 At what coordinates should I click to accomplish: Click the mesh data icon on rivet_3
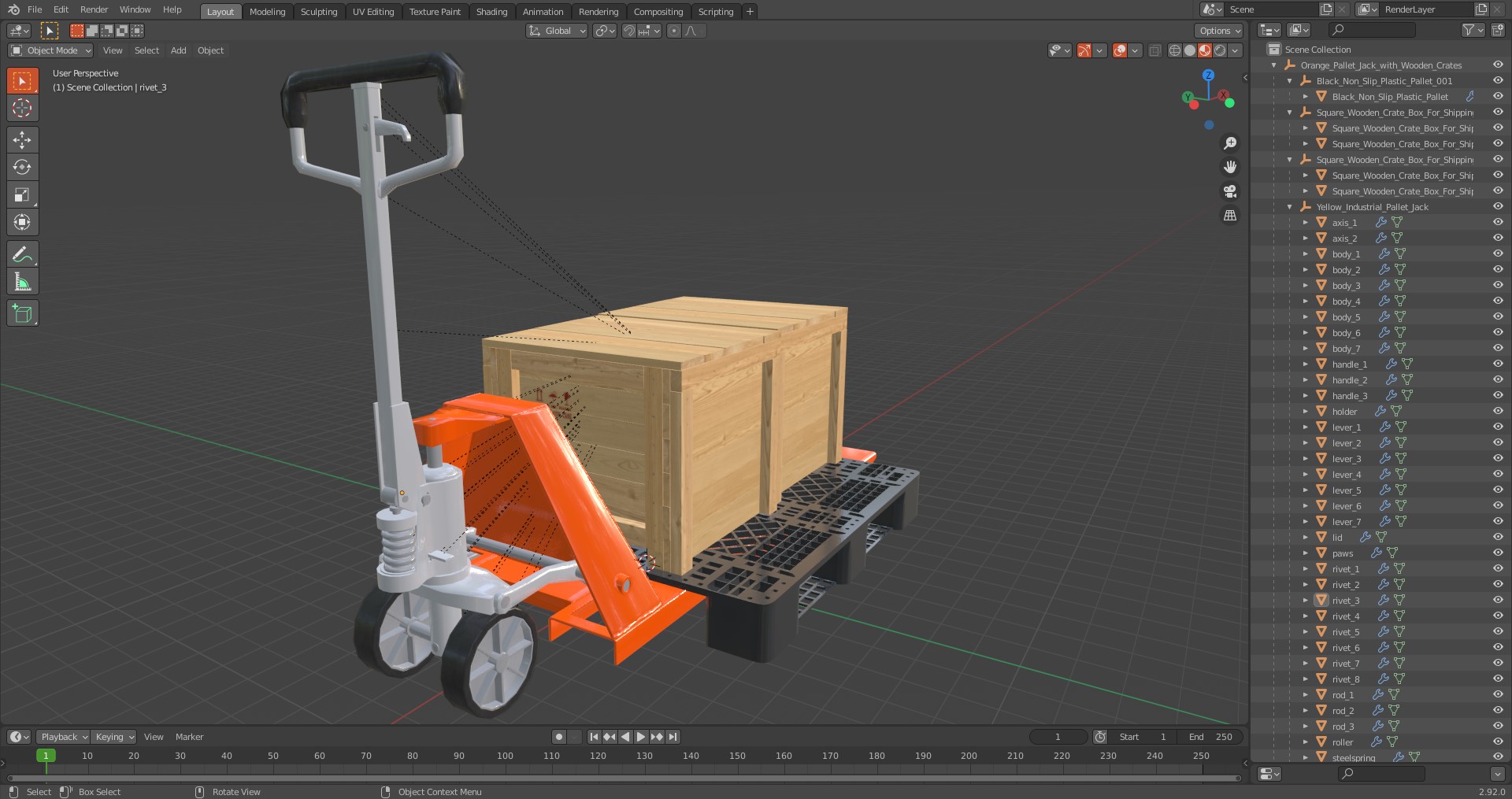[1399, 600]
